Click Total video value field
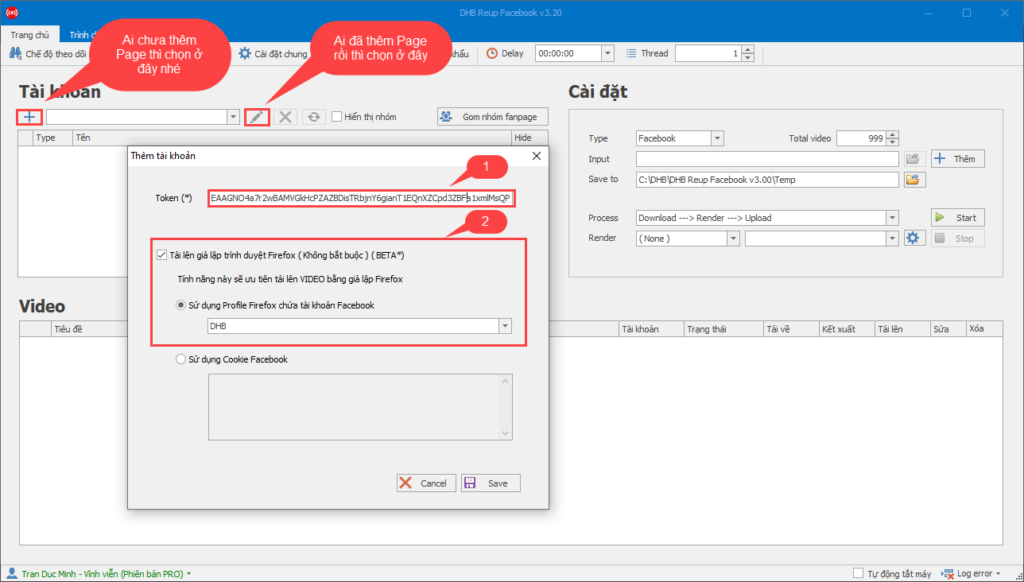Viewport: 1024px width, 582px height. click(x=861, y=138)
